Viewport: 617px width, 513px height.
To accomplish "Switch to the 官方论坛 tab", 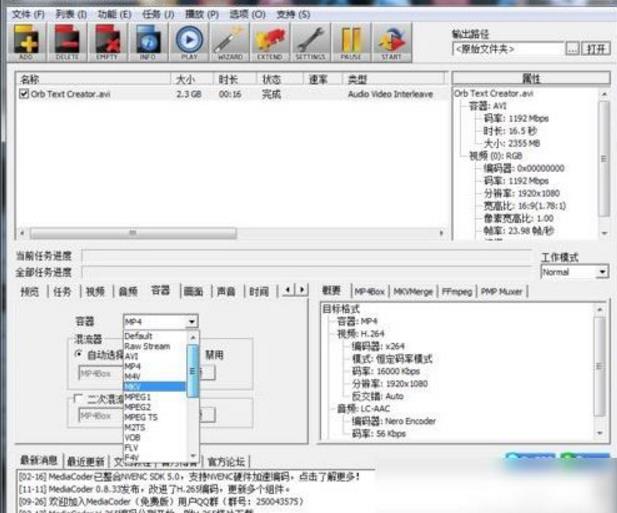I will click(x=226, y=461).
